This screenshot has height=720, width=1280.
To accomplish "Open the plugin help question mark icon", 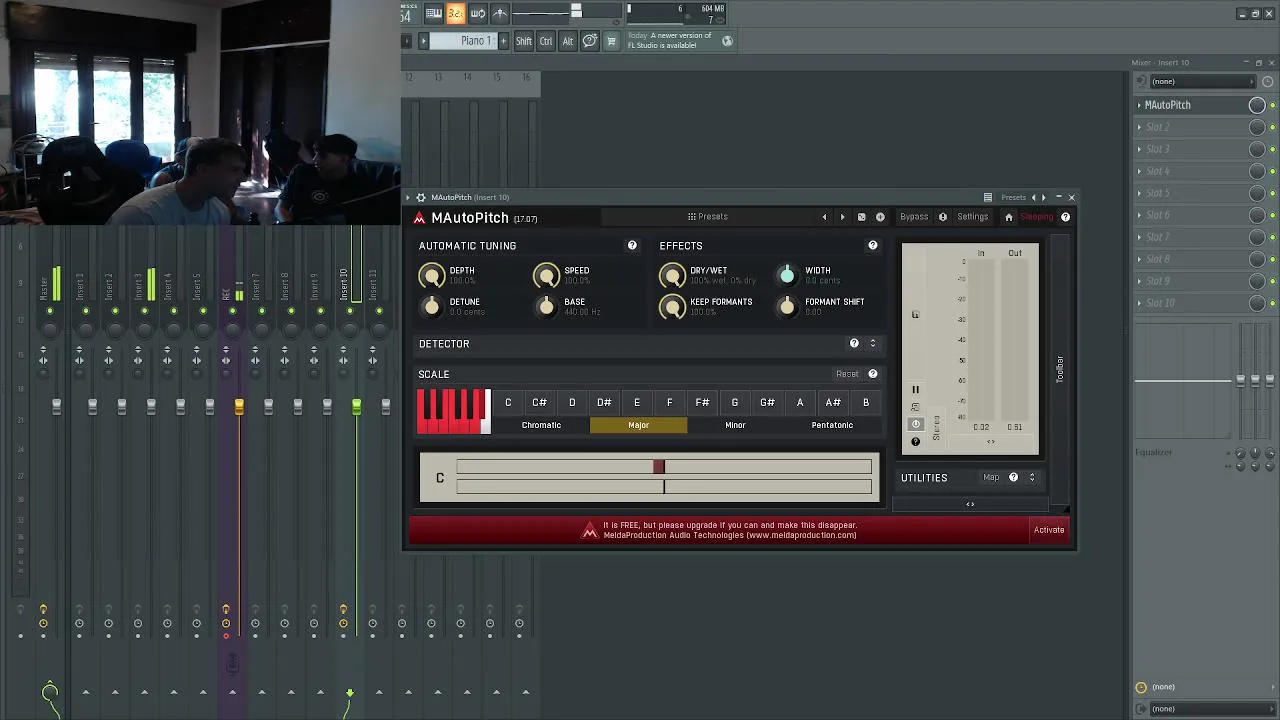I will pyautogui.click(x=1065, y=217).
